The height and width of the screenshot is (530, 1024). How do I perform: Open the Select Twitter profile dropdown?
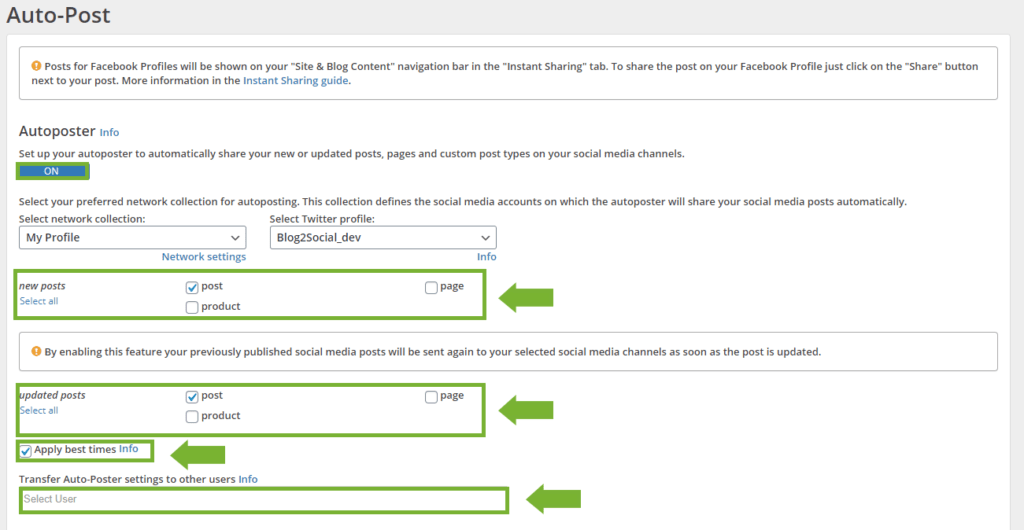pyautogui.click(x=383, y=238)
